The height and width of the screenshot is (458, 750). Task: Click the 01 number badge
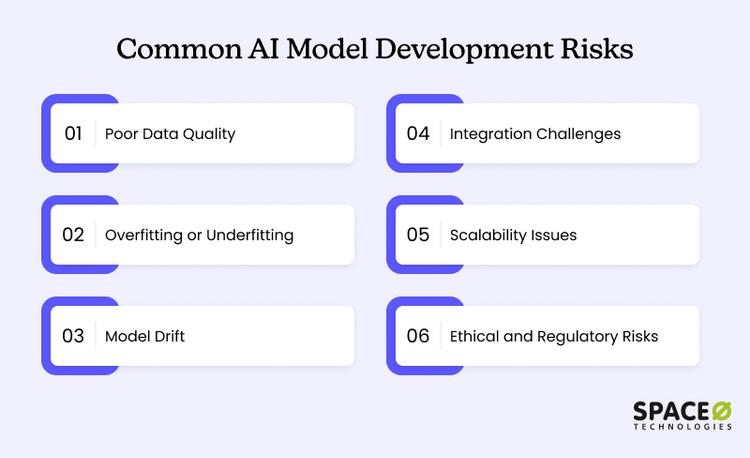(x=73, y=133)
